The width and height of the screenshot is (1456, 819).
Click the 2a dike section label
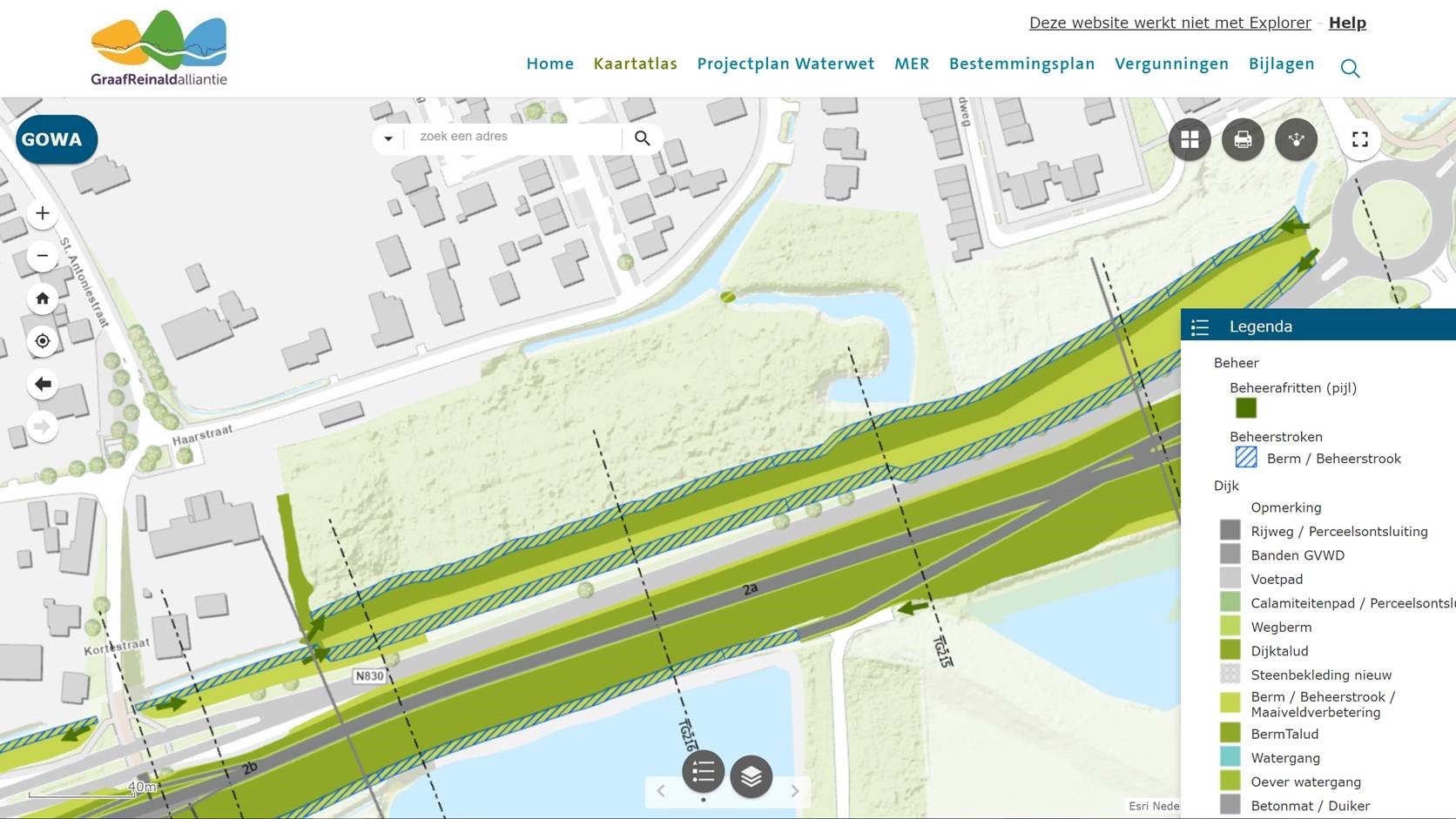click(750, 589)
